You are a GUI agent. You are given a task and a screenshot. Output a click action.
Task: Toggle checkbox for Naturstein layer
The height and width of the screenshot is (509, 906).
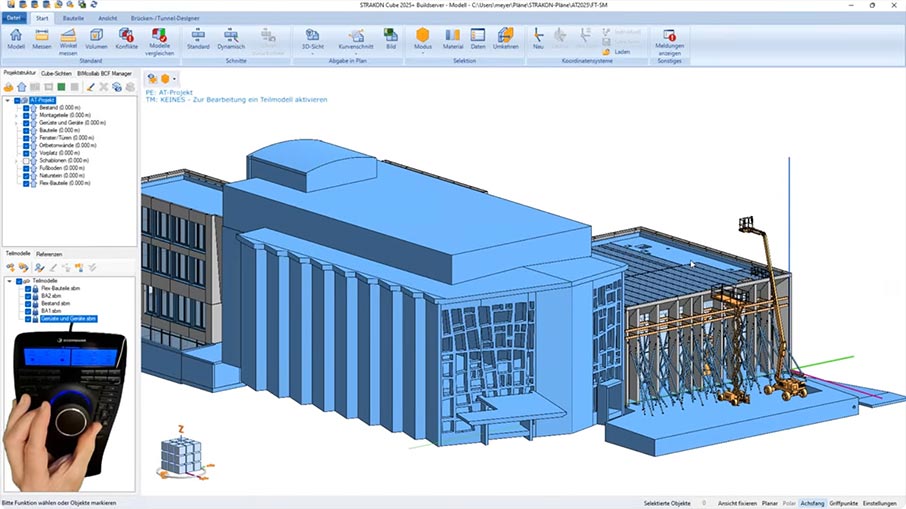26,176
